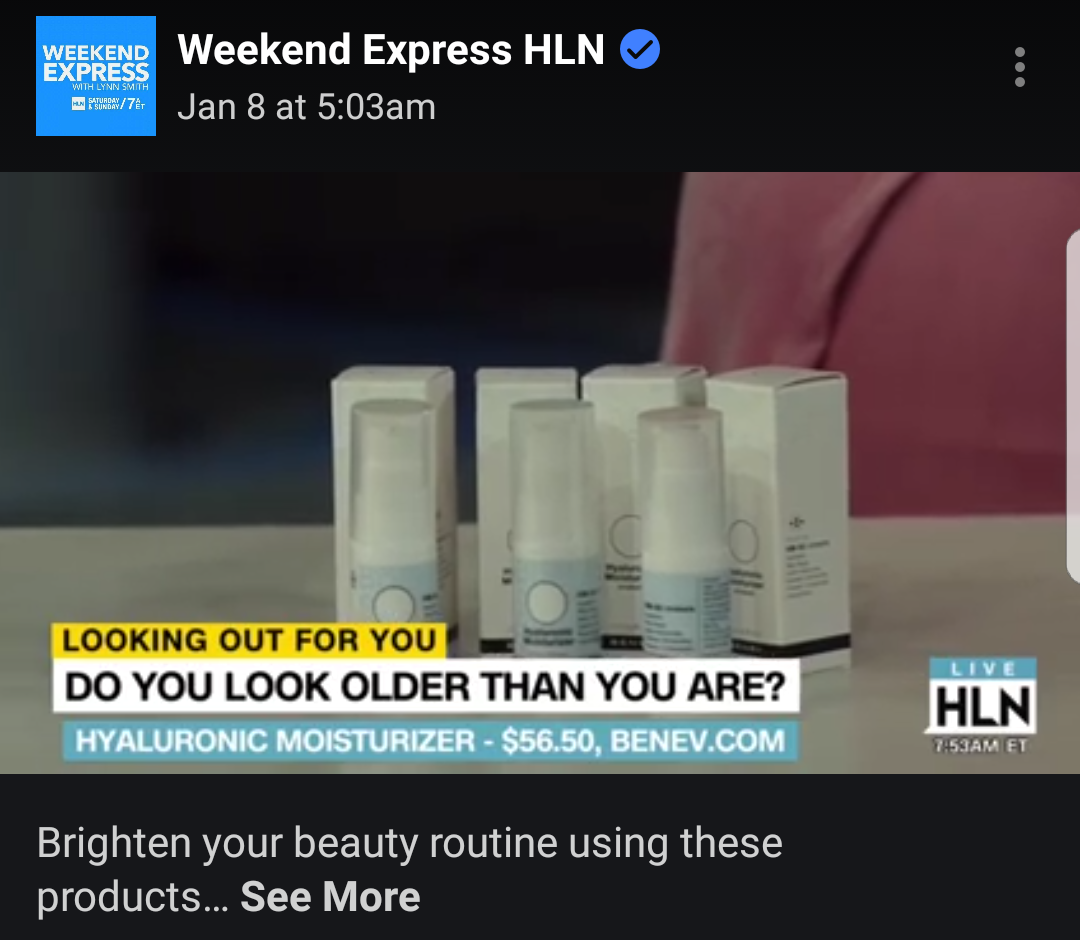Viewport: 1080px width, 940px height.
Task: Open the three-dot post options menu
Action: [x=1019, y=67]
